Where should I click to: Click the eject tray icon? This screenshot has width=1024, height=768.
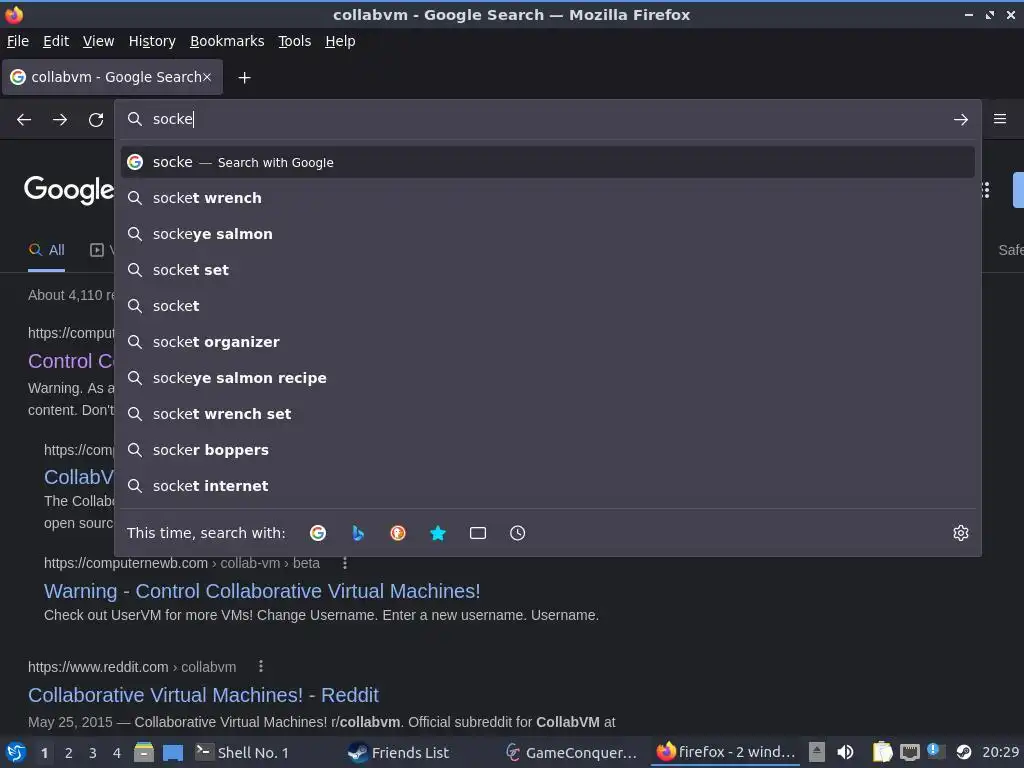pos(816,752)
